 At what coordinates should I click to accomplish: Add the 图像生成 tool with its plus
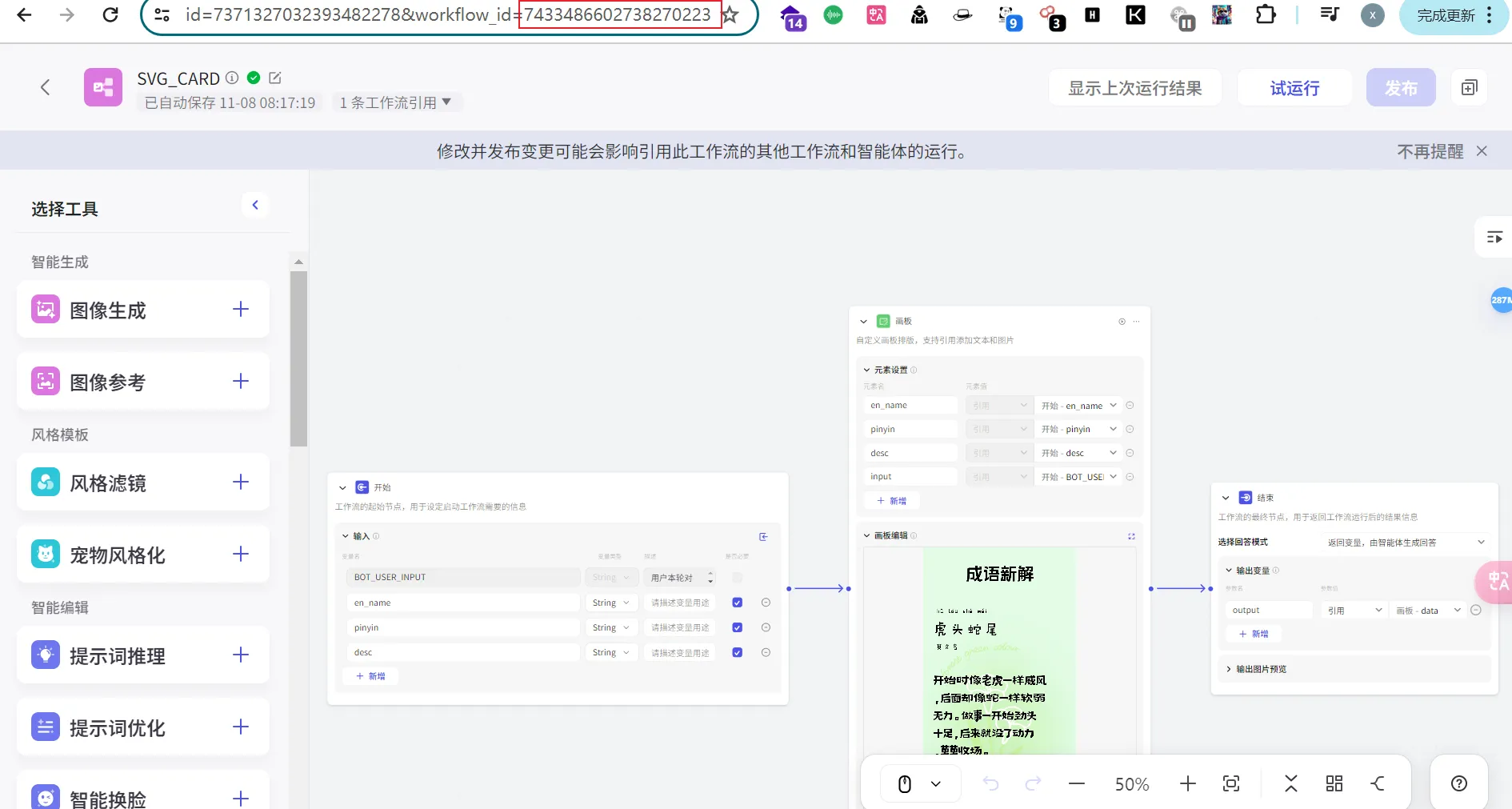tap(241, 310)
